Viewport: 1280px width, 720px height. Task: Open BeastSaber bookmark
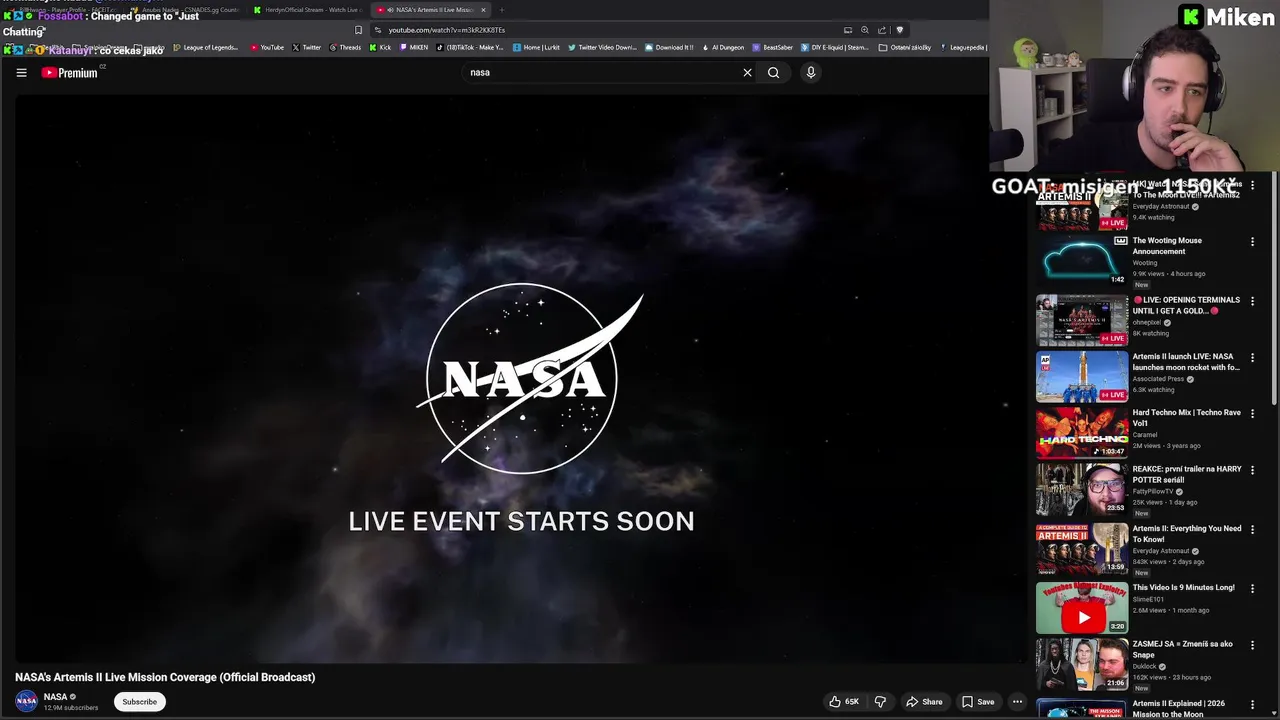click(773, 47)
